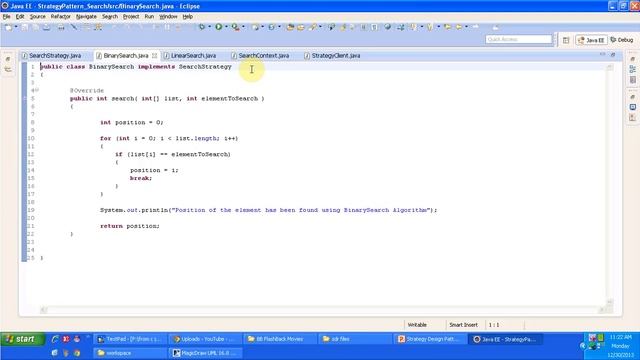The image size is (640, 360).
Task: Open the TextPad taskbar window
Action: [x=129, y=339]
